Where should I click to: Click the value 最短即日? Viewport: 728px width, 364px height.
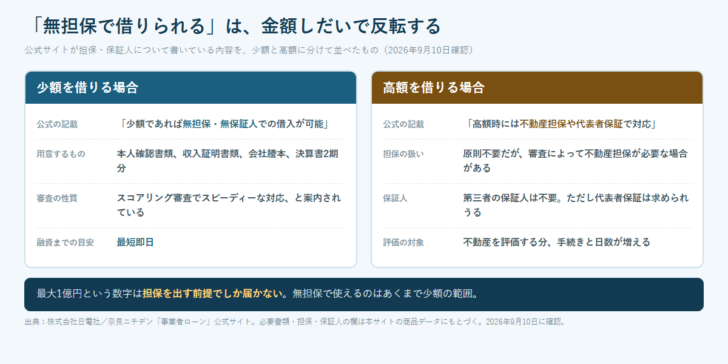click(135, 242)
